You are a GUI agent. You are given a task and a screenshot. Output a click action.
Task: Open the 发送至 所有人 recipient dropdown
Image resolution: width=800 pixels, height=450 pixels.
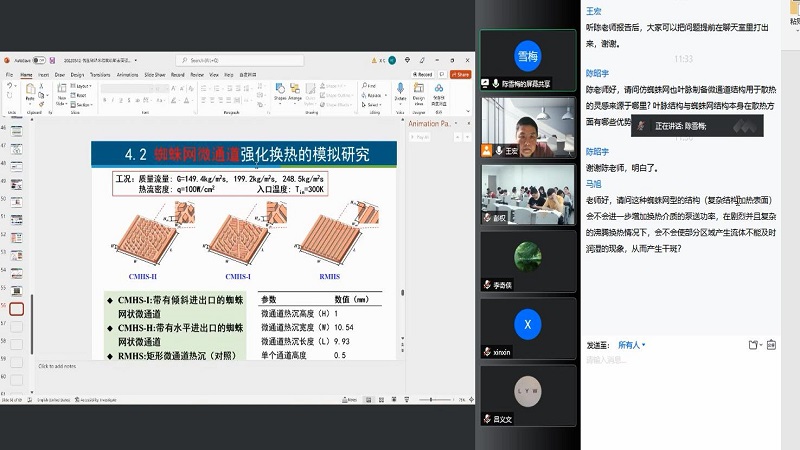tap(632, 345)
